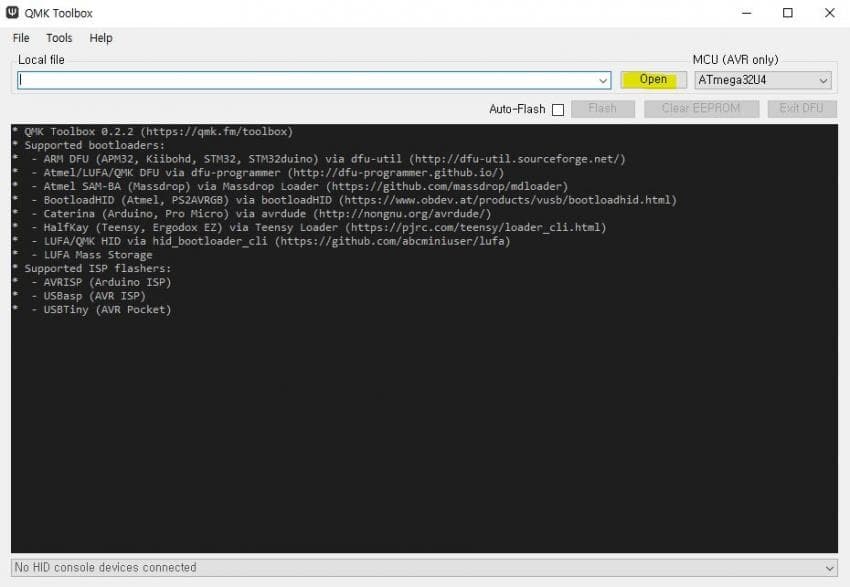The width and height of the screenshot is (850, 587).
Task: Click the QMK Toolbox app icon in title bar
Action: (x=12, y=12)
